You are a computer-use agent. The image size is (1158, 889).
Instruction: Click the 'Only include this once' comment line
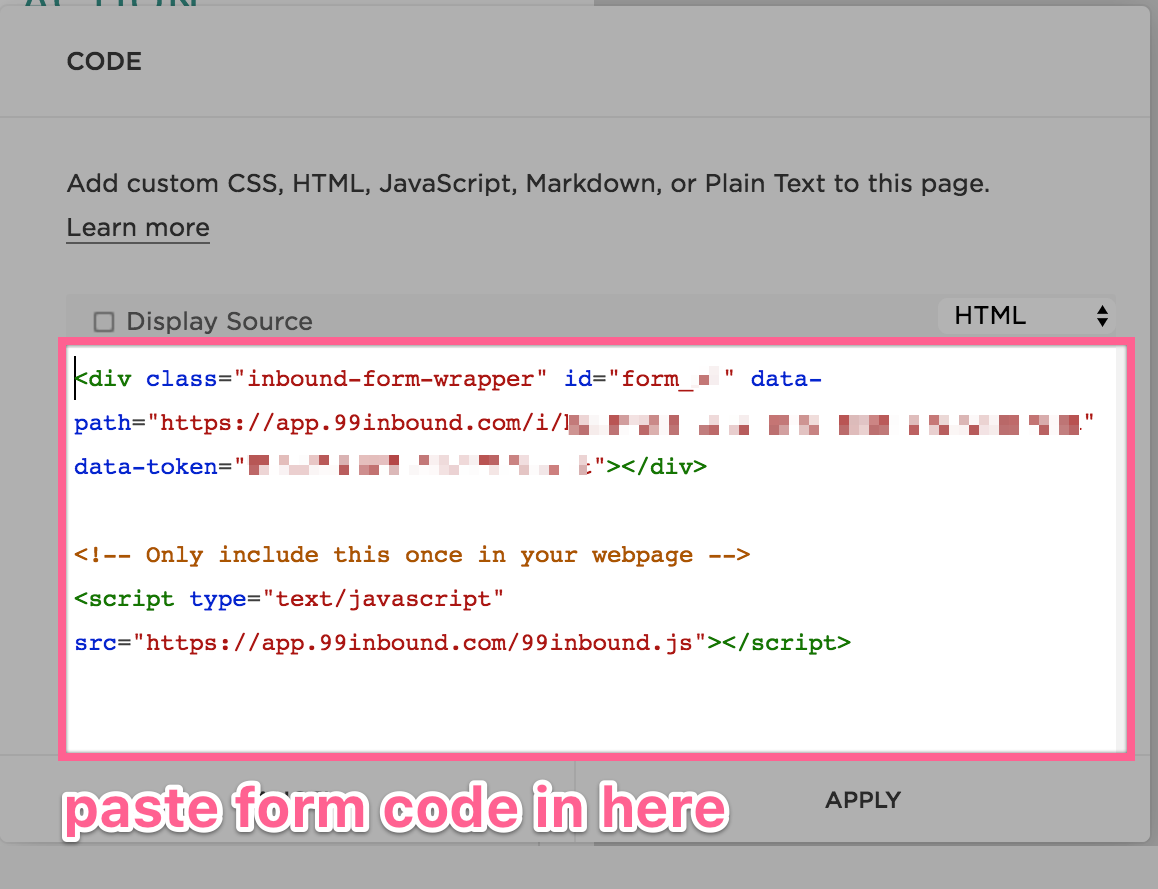pos(412,555)
